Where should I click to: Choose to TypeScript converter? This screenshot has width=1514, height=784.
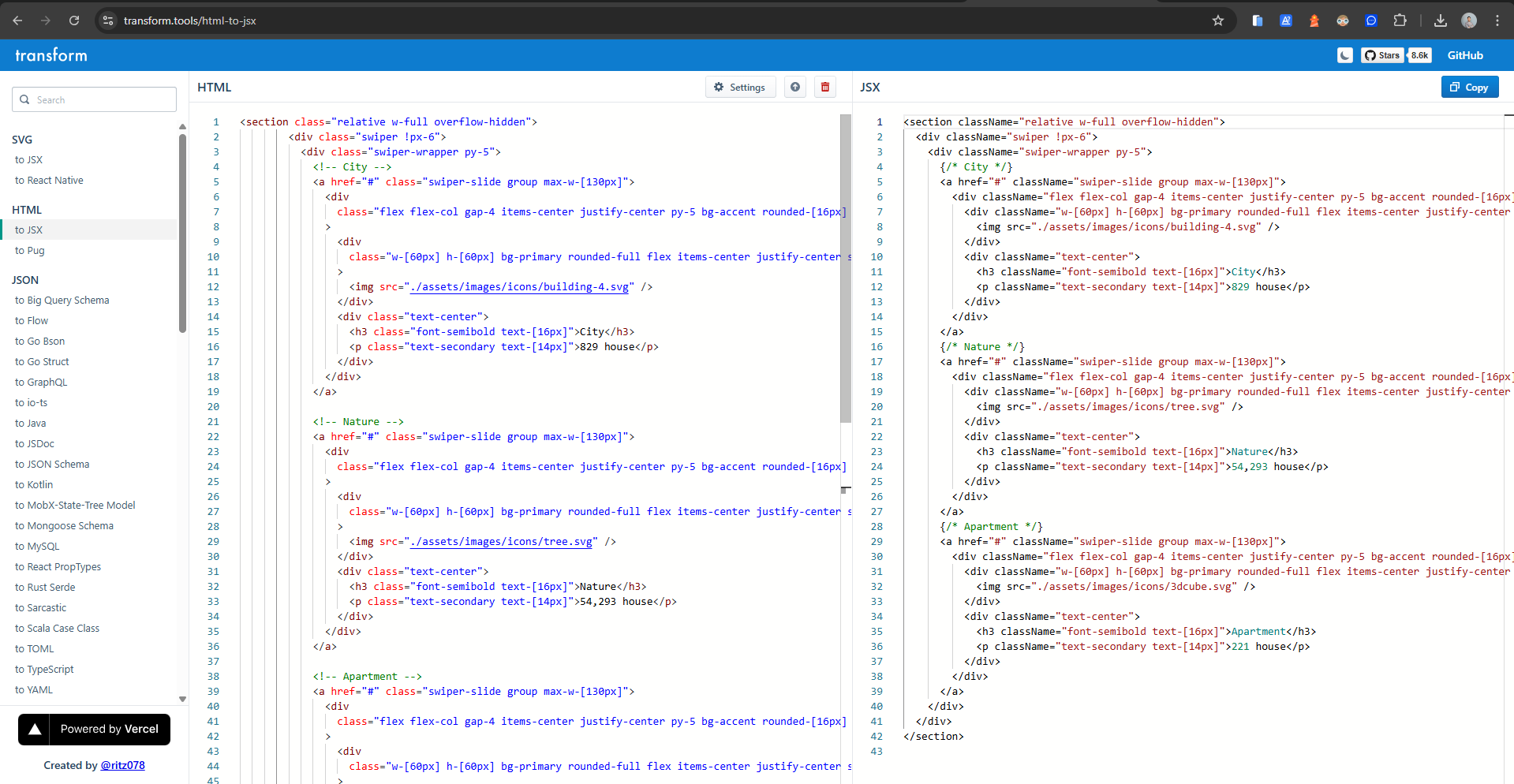coord(44,670)
